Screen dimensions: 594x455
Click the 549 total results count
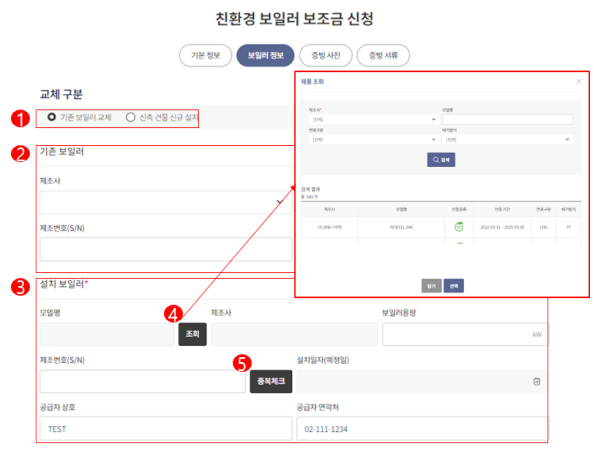(310, 197)
